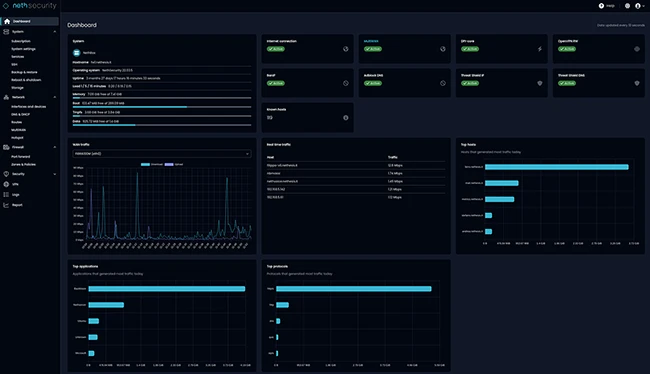This screenshot has height=374, width=650.
Task: Click the icon in OpenVPN RW card
Action: 637,49
